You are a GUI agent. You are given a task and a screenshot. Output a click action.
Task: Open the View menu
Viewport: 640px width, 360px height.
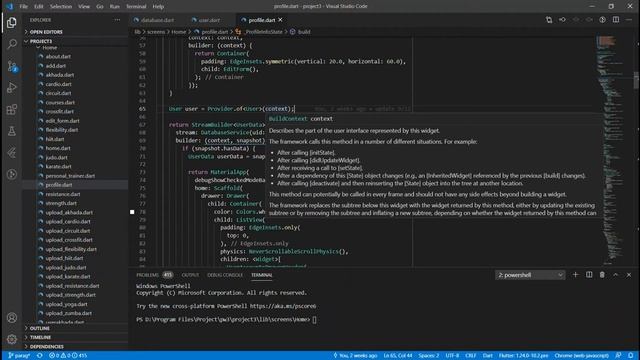coord(84,7)
